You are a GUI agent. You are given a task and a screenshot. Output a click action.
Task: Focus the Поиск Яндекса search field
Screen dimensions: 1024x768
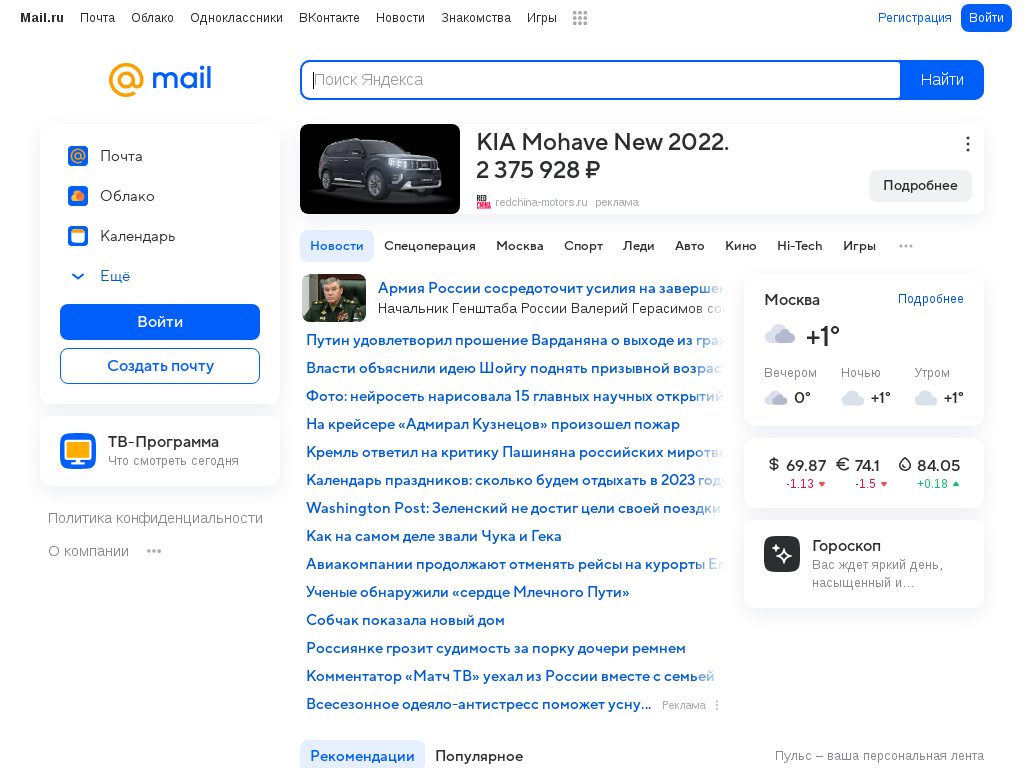click(601, 80)
